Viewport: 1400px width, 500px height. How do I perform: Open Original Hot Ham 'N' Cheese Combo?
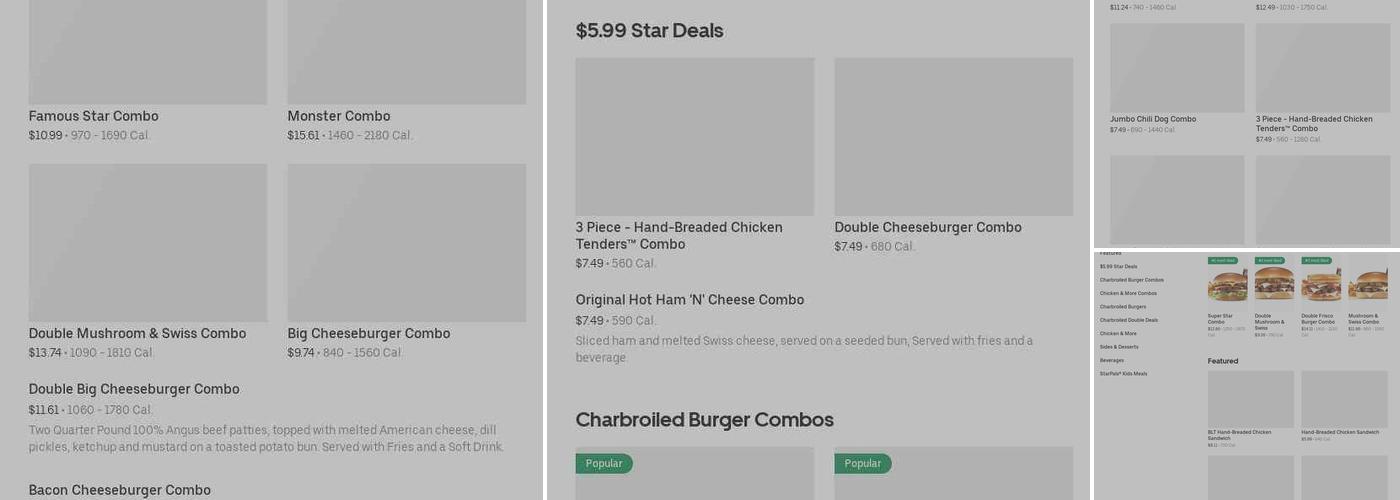pyautogui.click(x=689, y=300)
